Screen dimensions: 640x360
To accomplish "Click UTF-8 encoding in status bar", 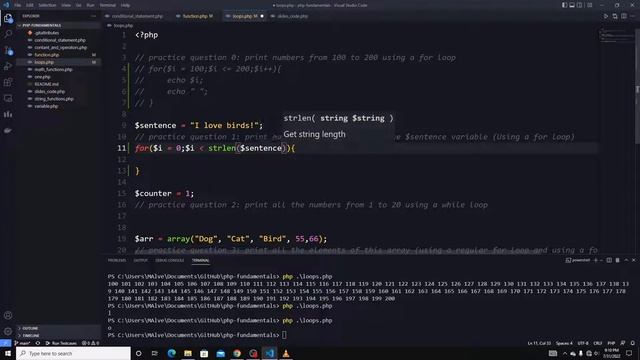I will coord(583,343).
